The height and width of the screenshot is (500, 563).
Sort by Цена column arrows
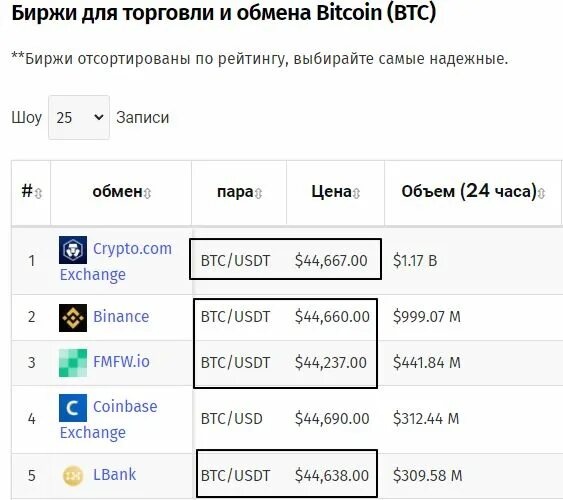click(x=356, y=193)
